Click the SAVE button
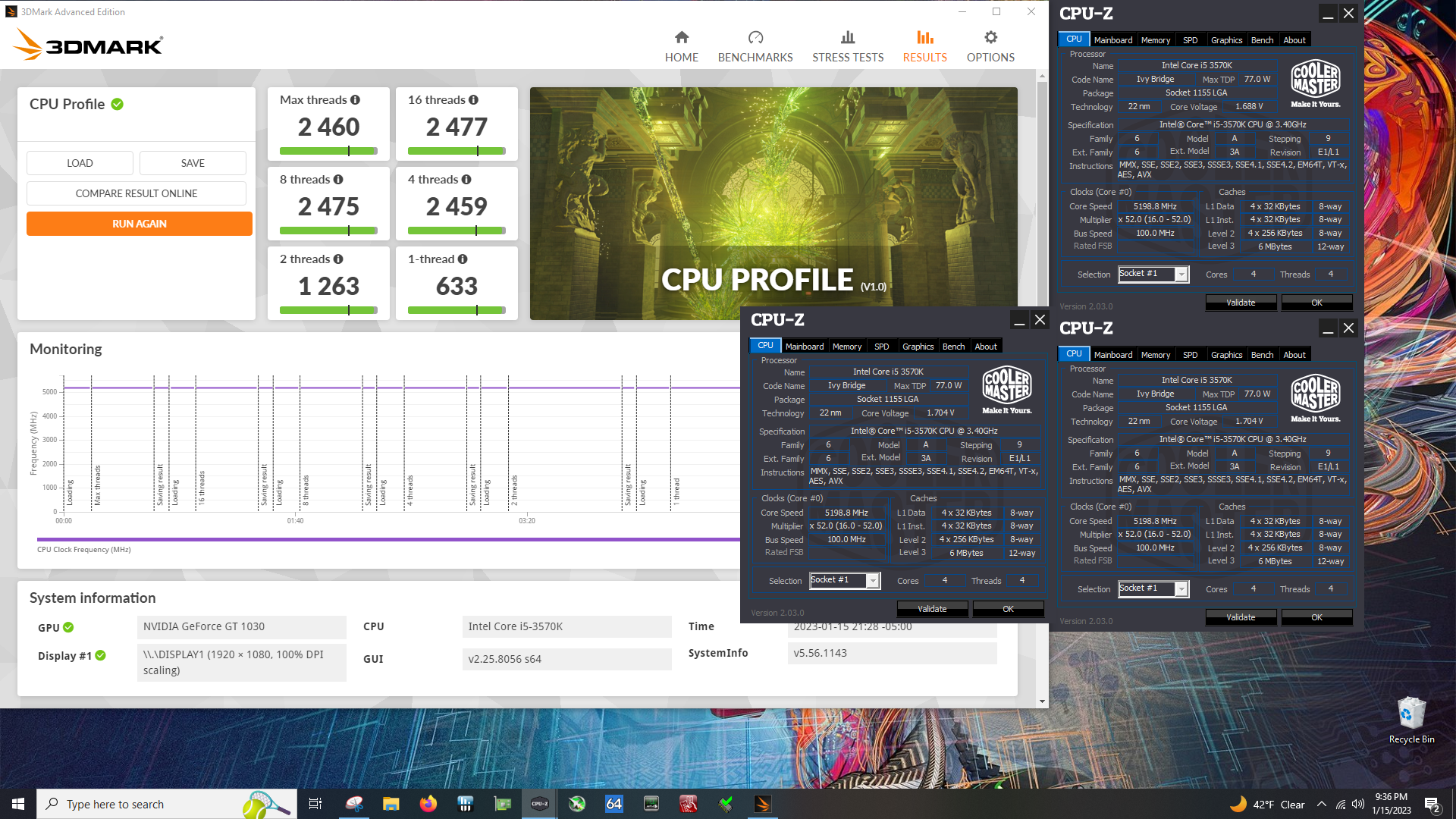The width and height of the screenshot is (1456, 819). click(193, 163)
